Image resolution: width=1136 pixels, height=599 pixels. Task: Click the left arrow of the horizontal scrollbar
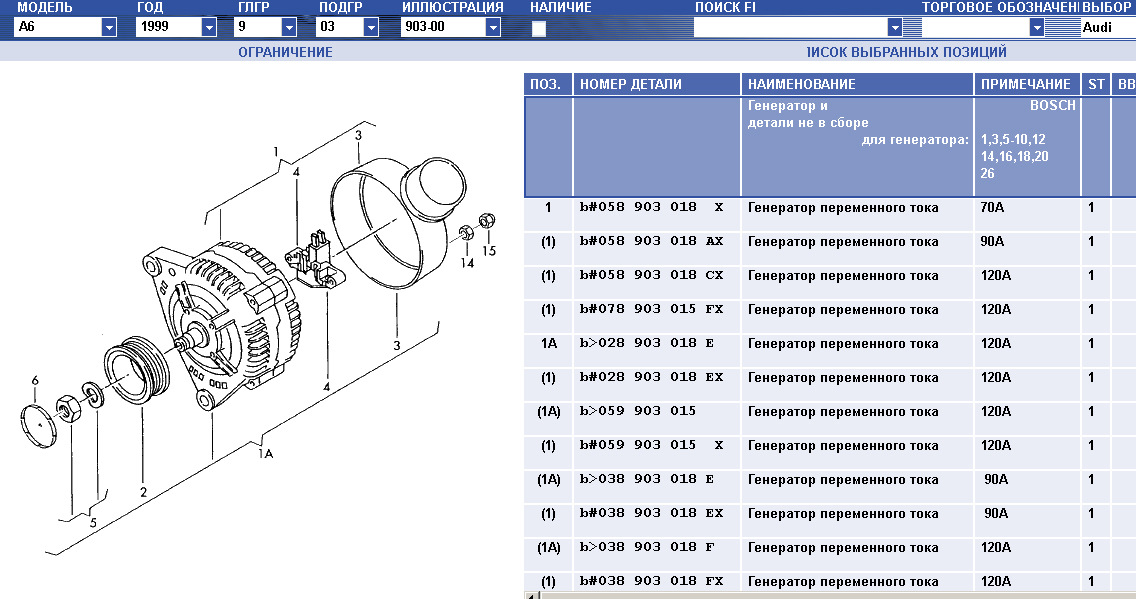[x=530, y=595]
